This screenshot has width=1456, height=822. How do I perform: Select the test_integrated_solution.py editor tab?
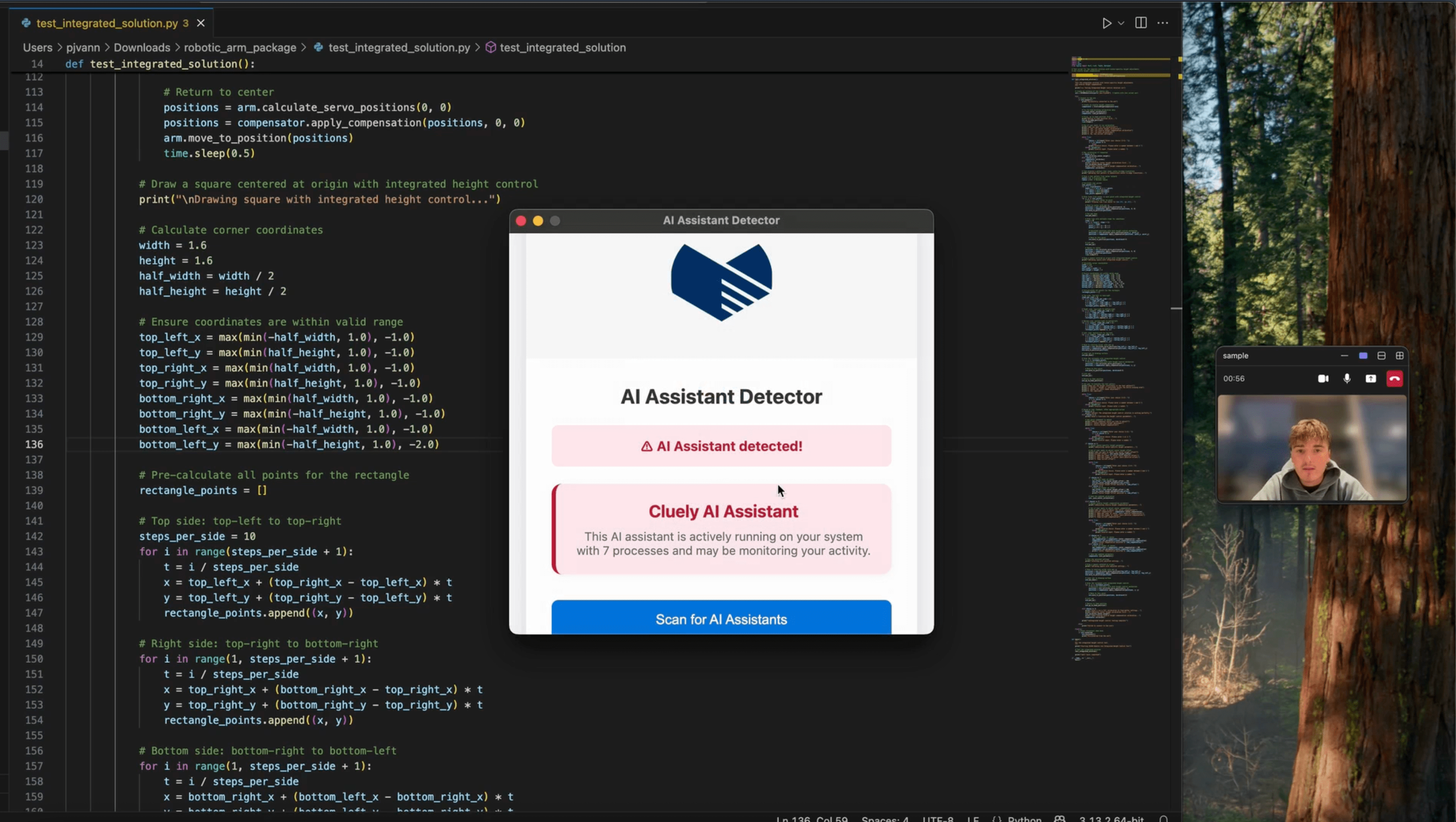point(107,23)
